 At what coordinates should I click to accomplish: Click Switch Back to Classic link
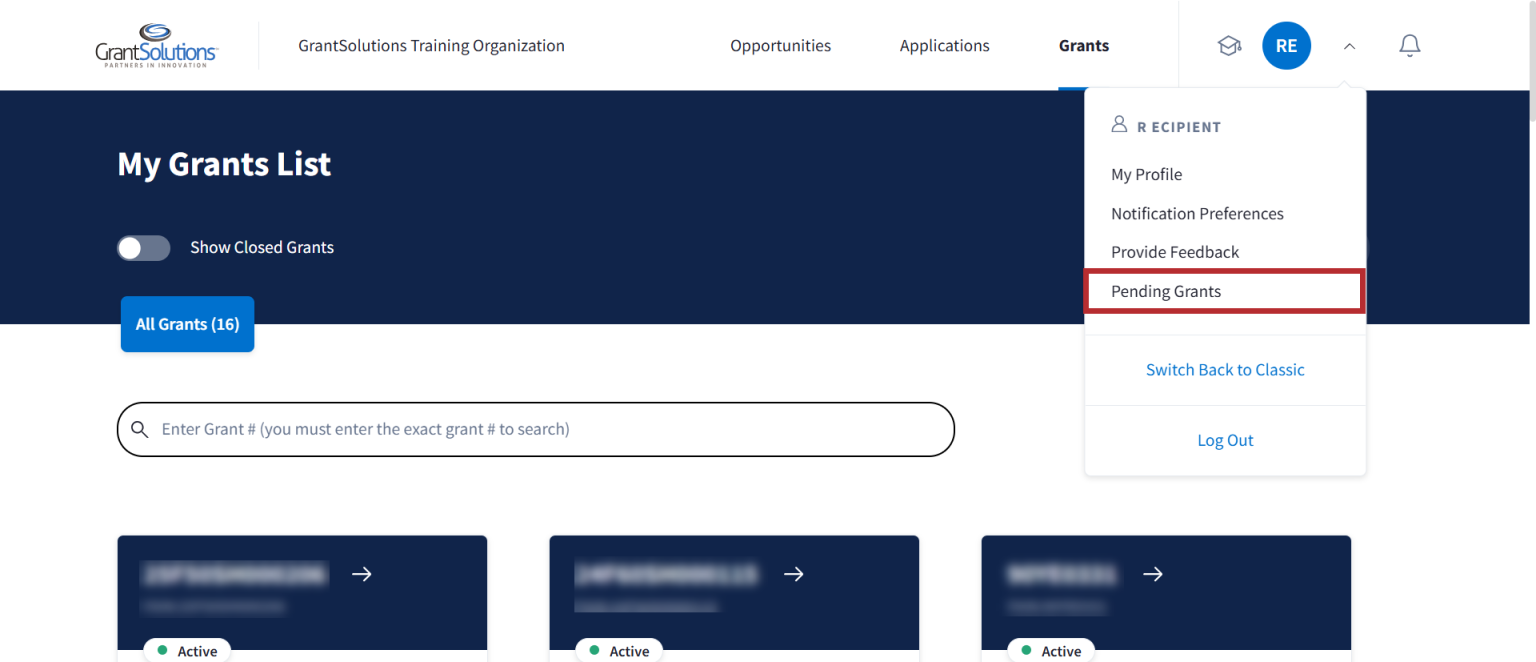(1225, 370)
